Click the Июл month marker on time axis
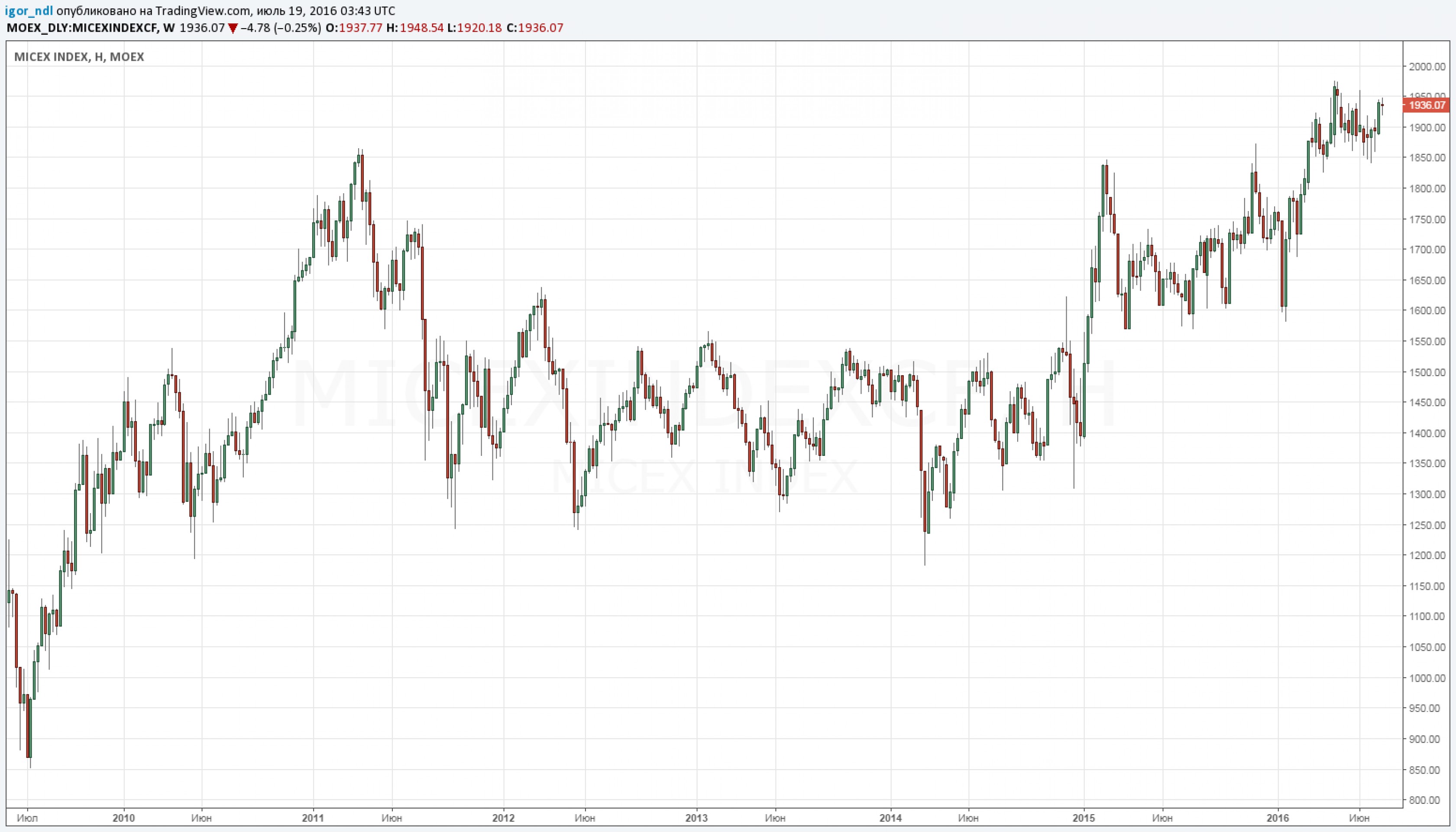The image size is (1456, 832). point(27,818)
